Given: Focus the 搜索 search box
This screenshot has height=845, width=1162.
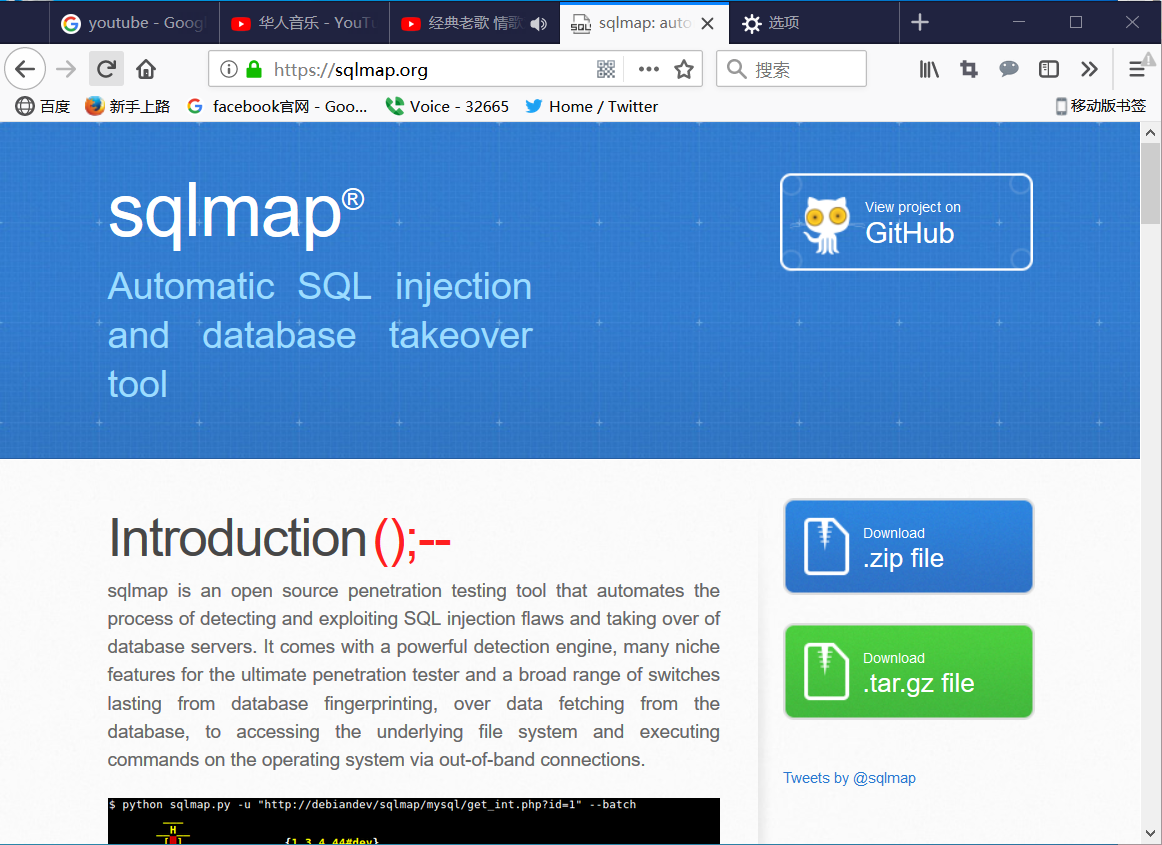Looking at the screenshot, I should (791, 70).
